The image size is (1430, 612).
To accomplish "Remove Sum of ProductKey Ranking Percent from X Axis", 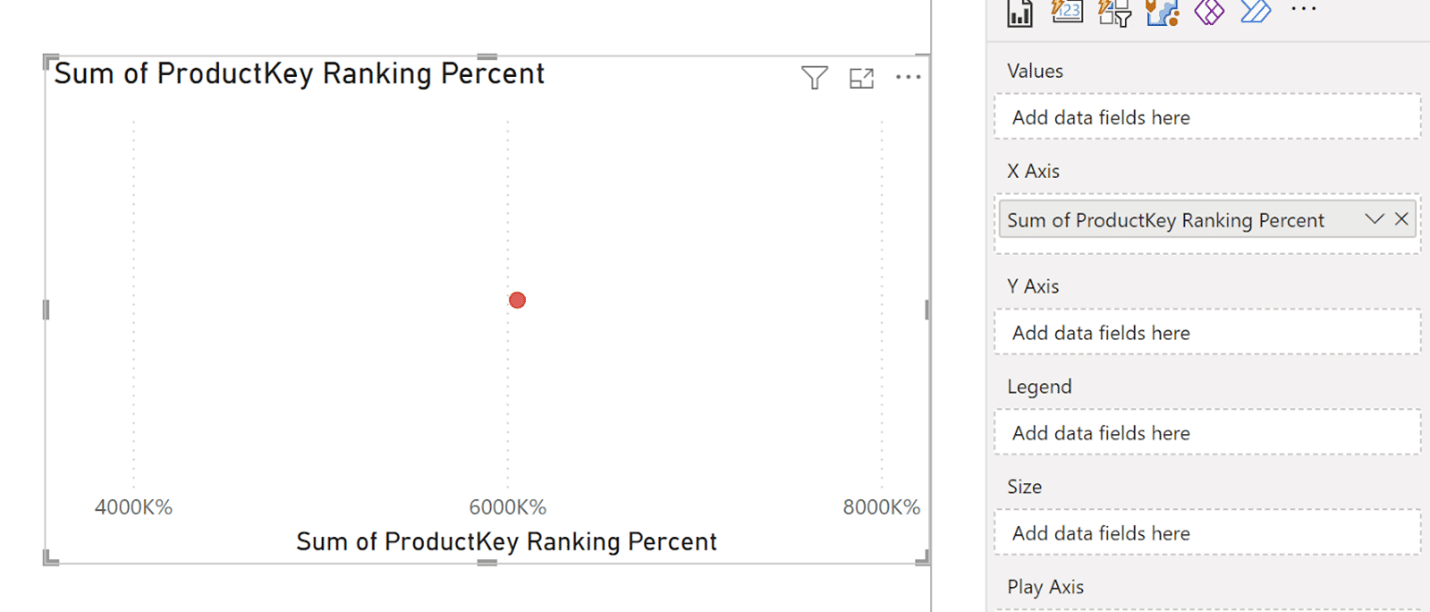I will pyautogui.click(x=1401, y=218).
